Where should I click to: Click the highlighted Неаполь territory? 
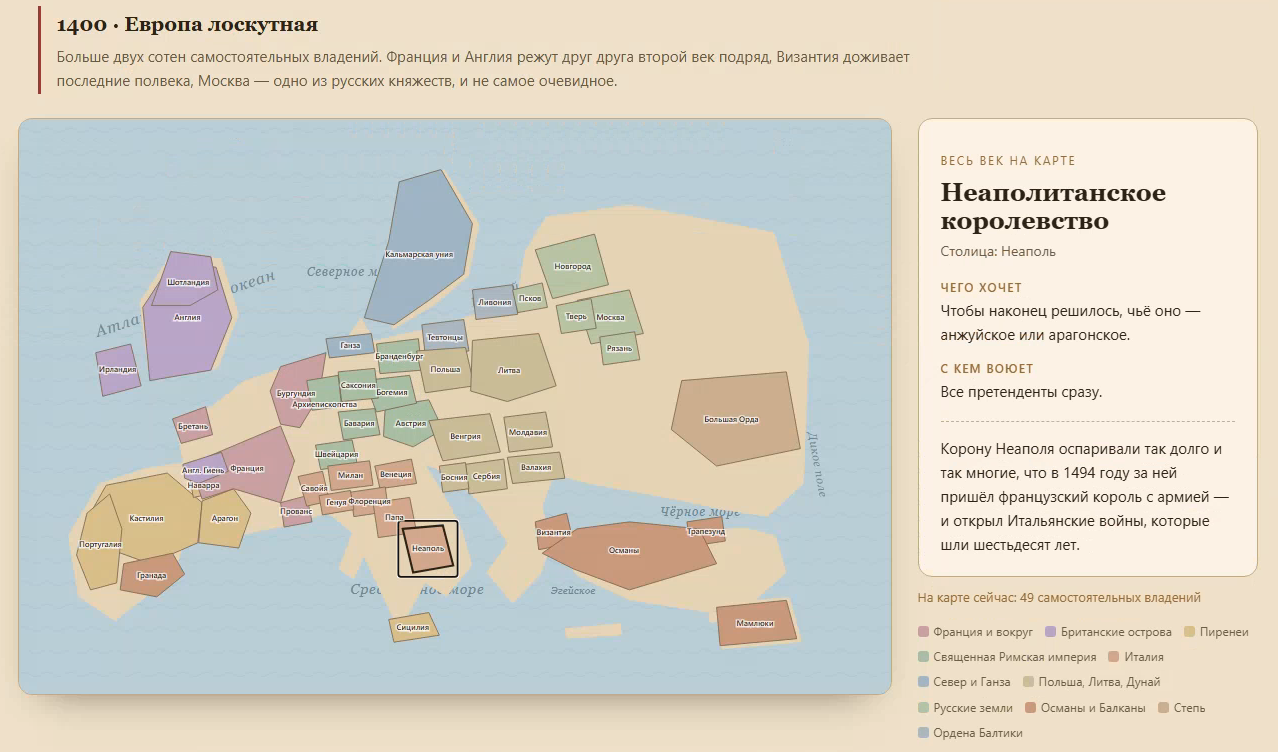tap(428, 548)
